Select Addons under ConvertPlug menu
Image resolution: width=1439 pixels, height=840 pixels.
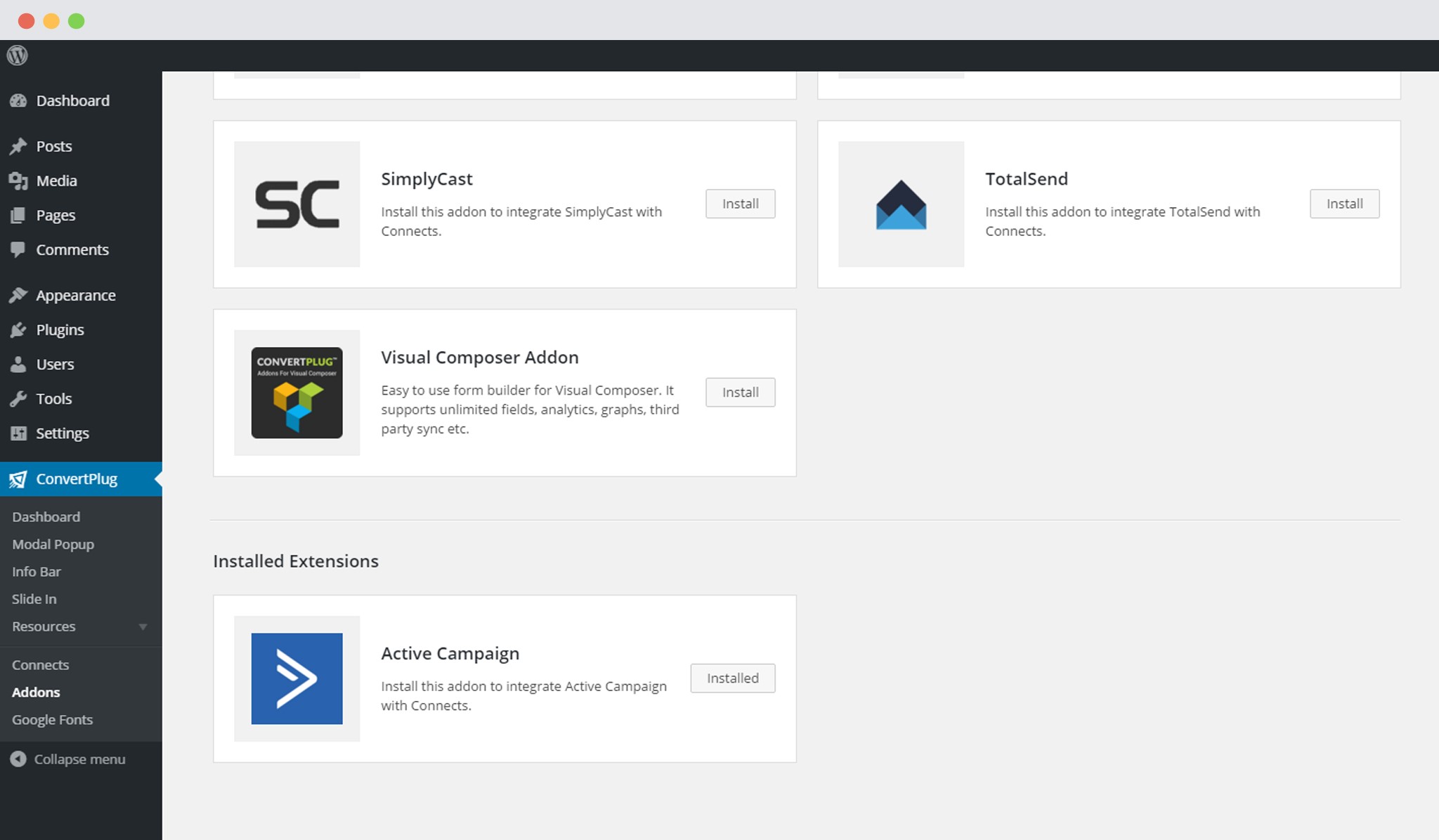[x=35, y=691]
